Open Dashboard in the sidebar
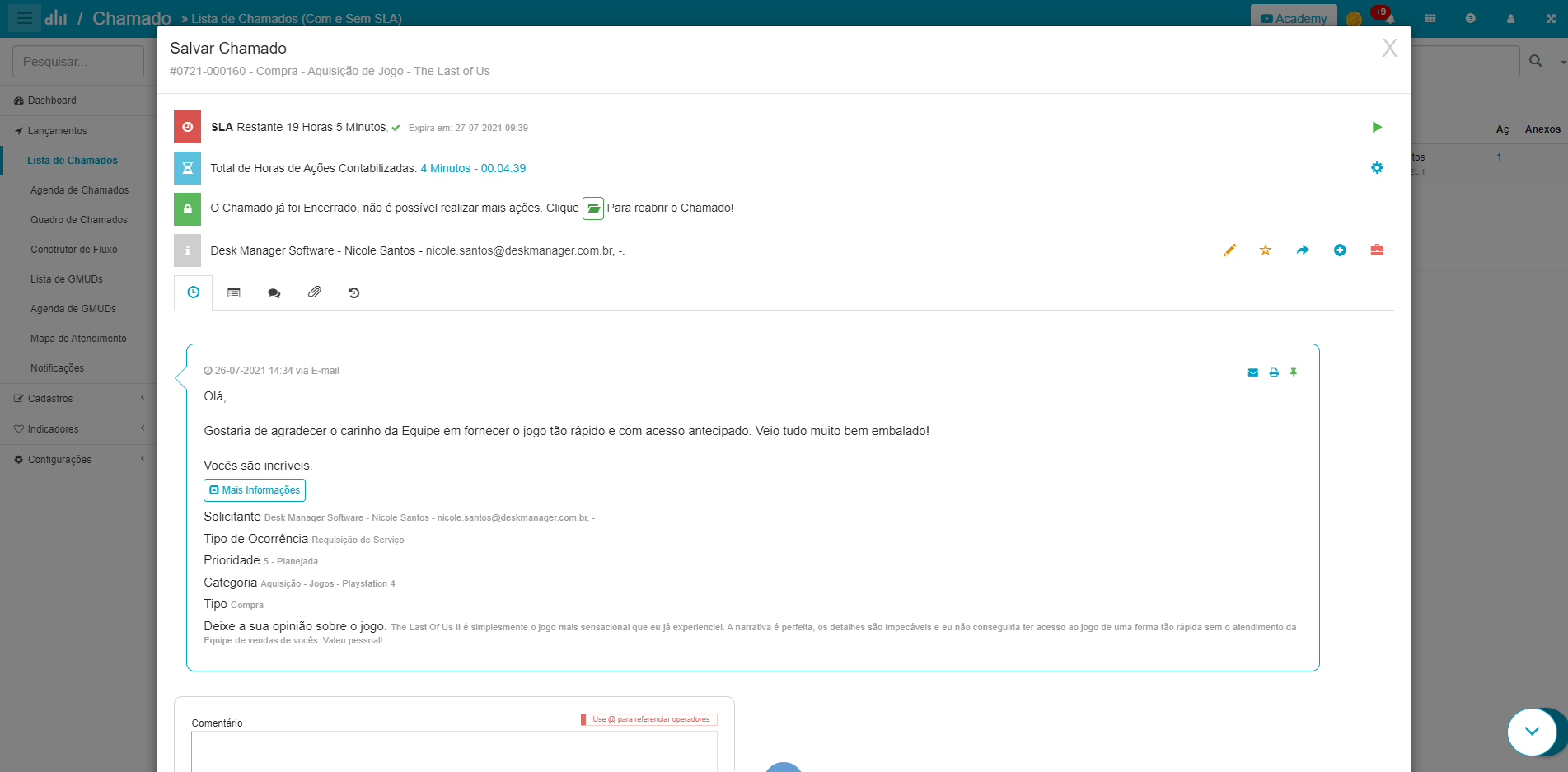1568x772 pixels. 78,101
